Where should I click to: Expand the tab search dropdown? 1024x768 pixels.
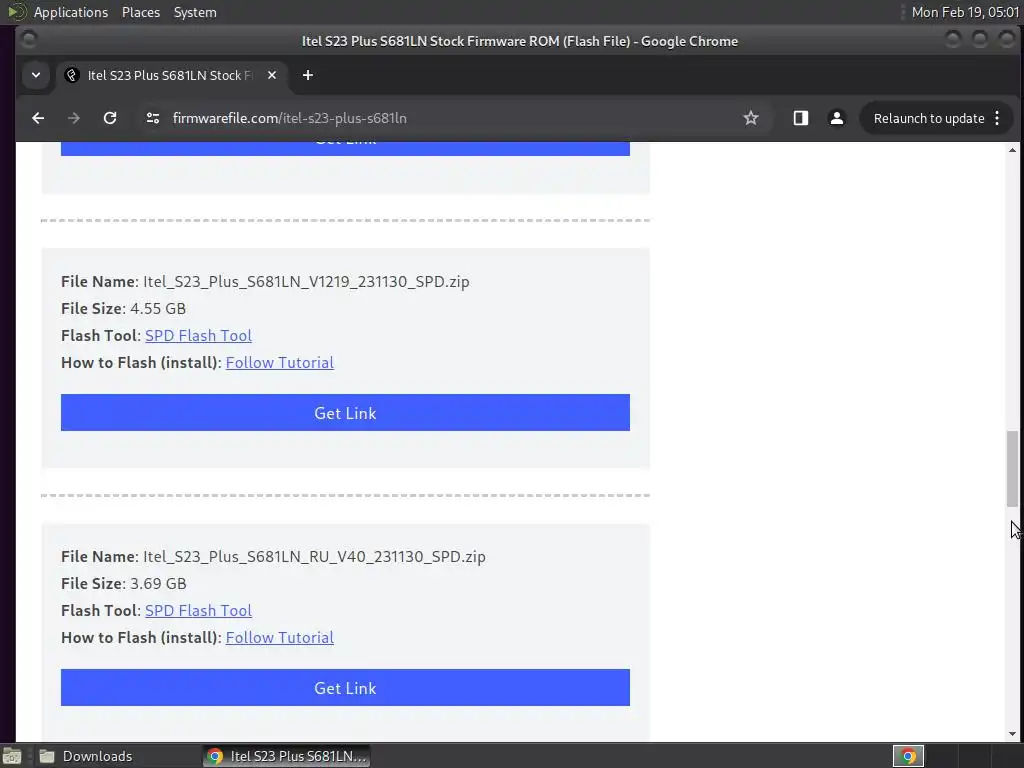coord(36,75)
